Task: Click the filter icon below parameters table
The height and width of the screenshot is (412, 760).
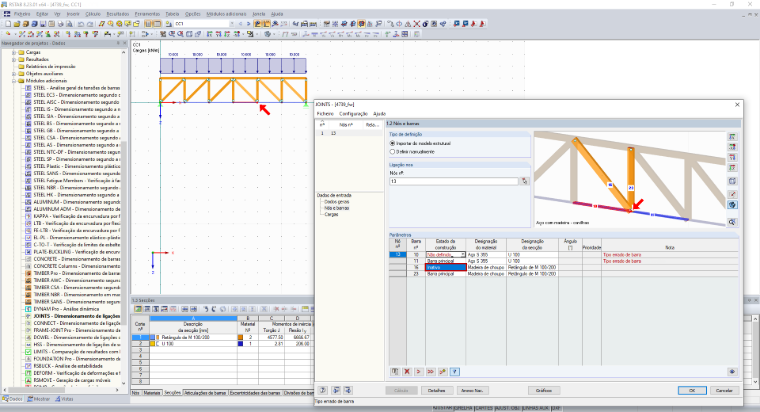Action: (x=455, y=372)
